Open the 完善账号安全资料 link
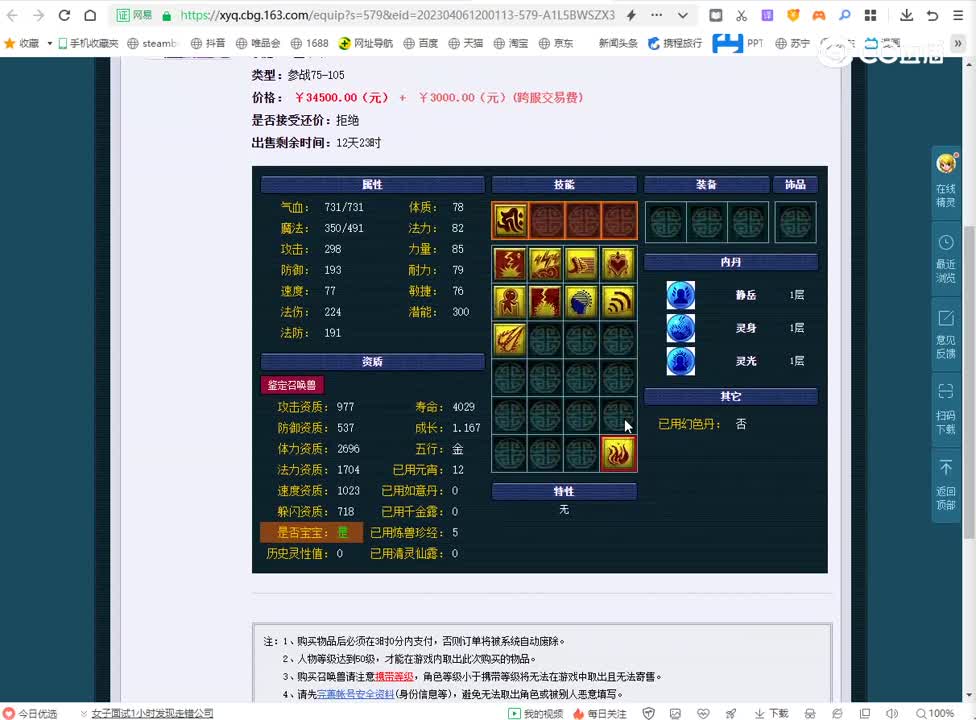Screen dimensions: 976x720 (355, 694)
